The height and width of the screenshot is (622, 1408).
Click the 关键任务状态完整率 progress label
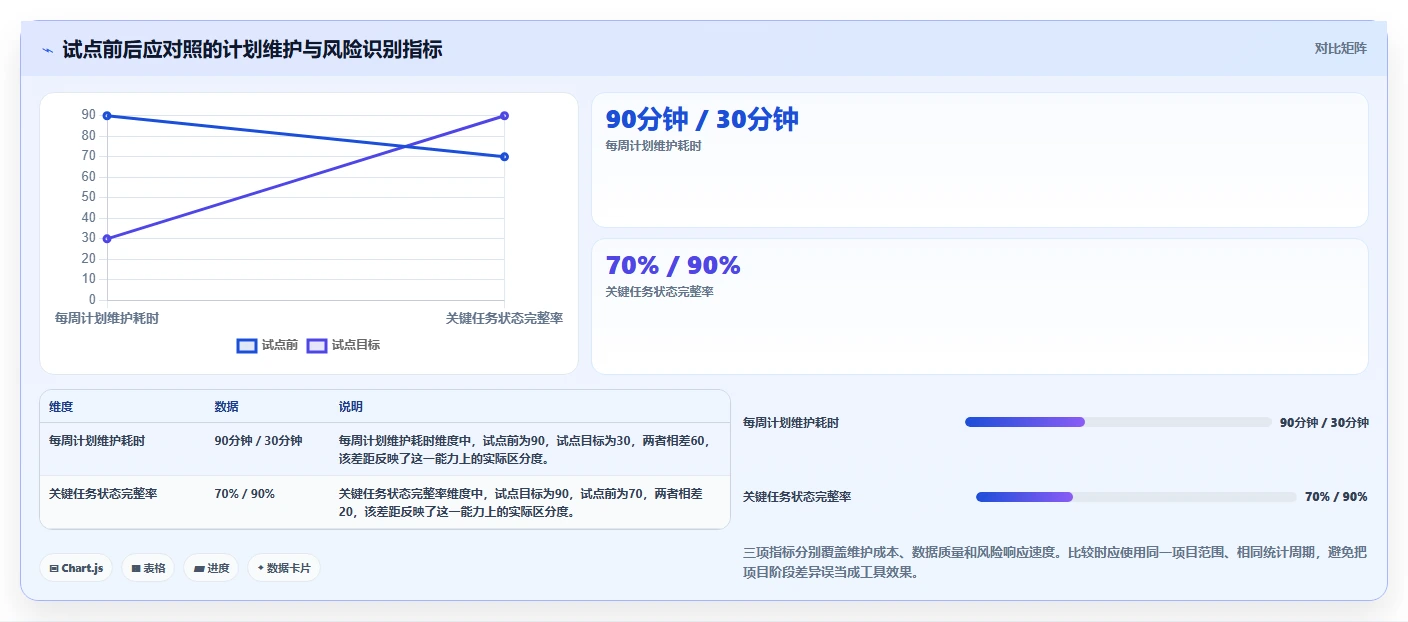click(x=797, y=497)
